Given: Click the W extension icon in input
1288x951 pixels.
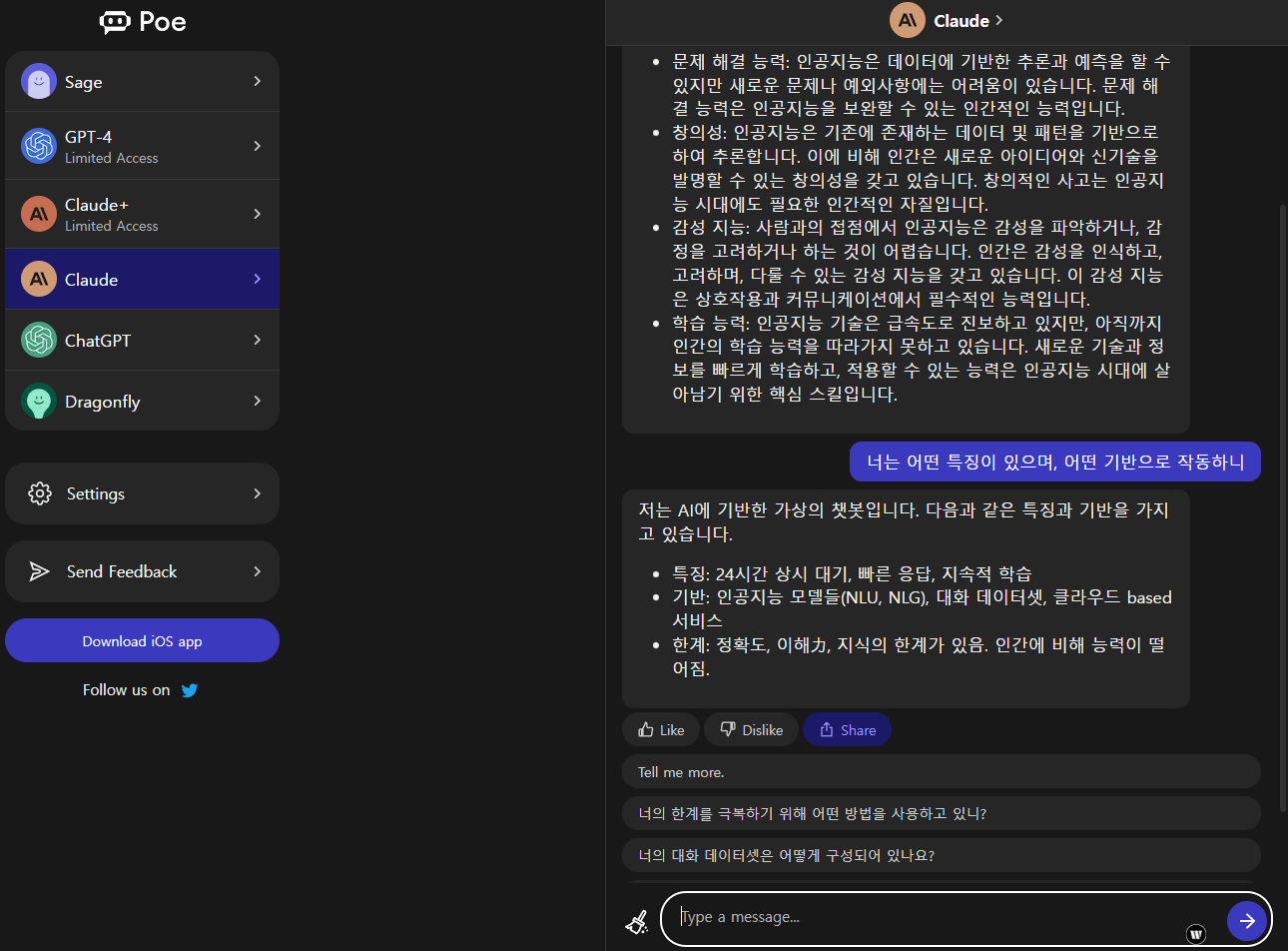Looking at the screenshot, I should pos(1196,934).
